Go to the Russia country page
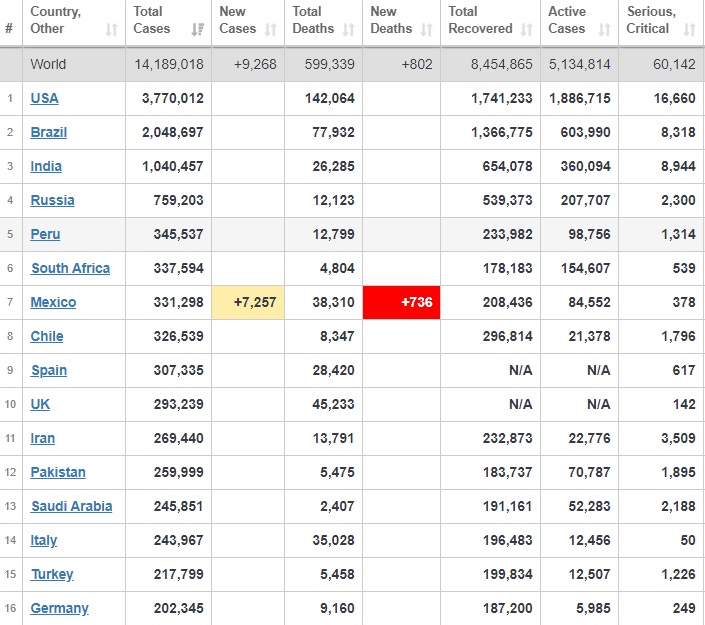The width and height of the screenshot is (705, 625). [52, 200]
